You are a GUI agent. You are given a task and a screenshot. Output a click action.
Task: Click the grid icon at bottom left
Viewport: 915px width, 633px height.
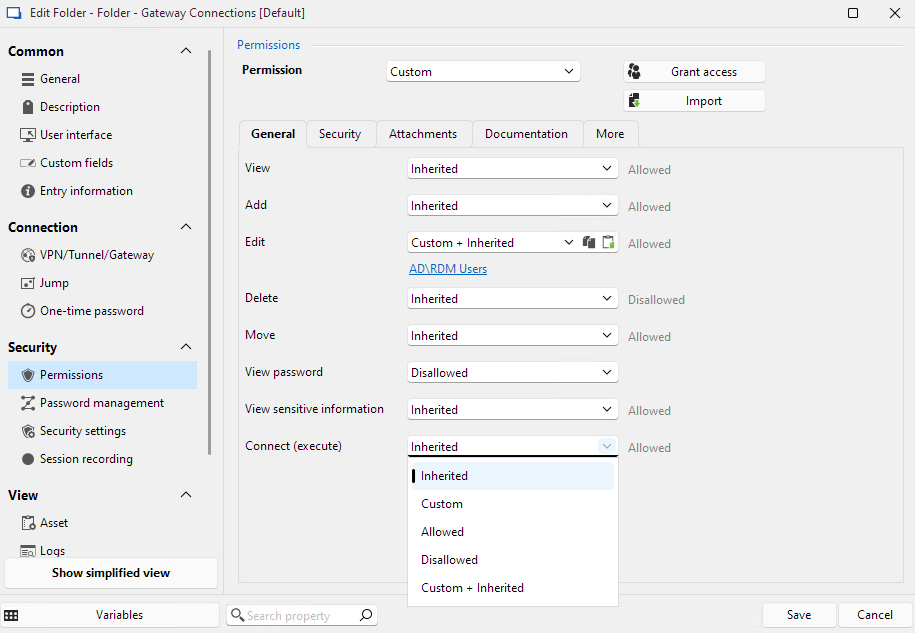[11, 615]
